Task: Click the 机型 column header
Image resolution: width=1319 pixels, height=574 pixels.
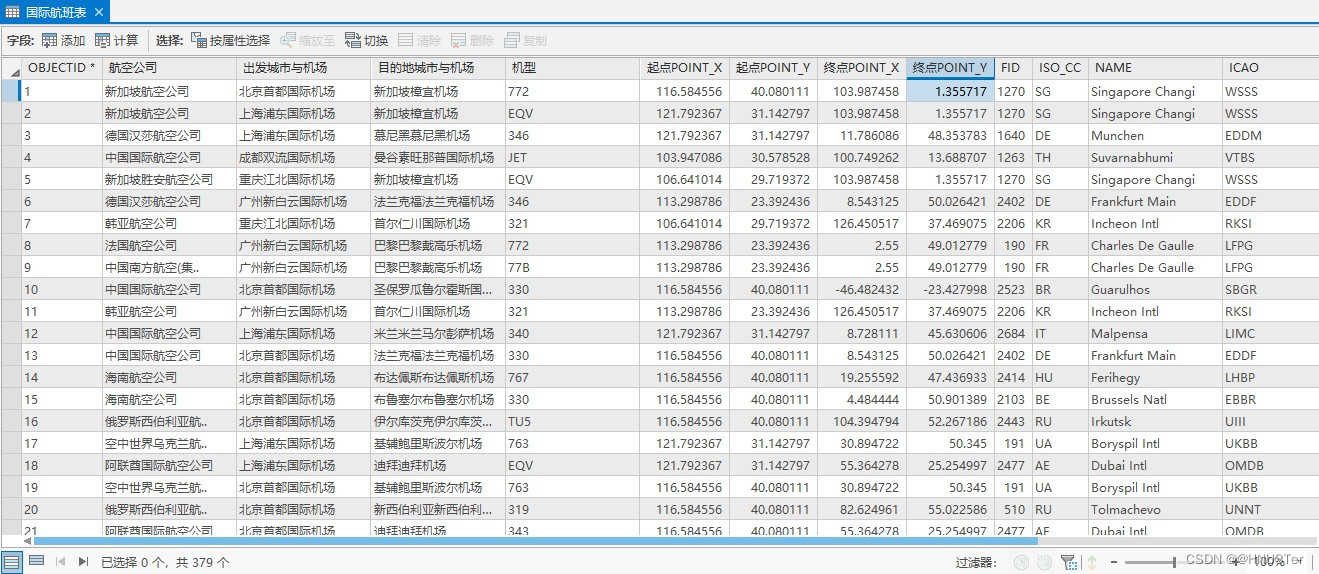Action: pyautogui.click(x=572, y=68)
